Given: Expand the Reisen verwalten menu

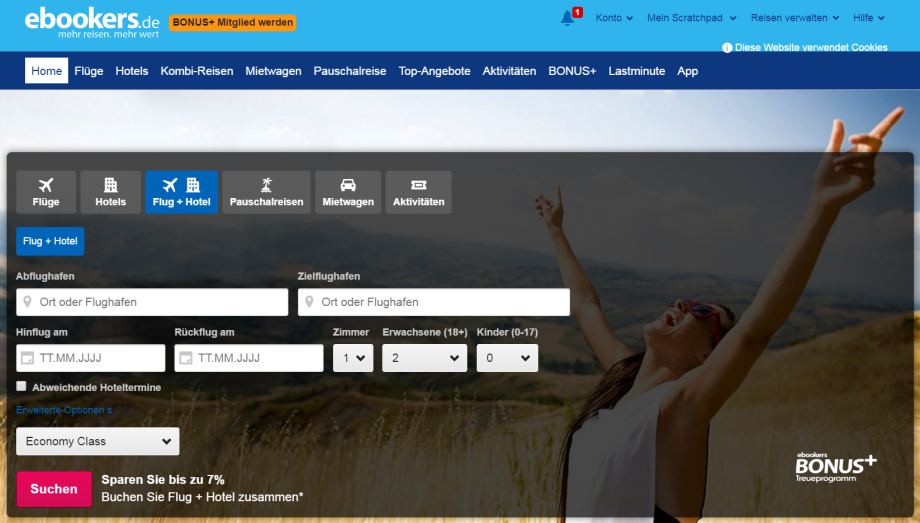Looking at the screenshot, I should (794, 18).
